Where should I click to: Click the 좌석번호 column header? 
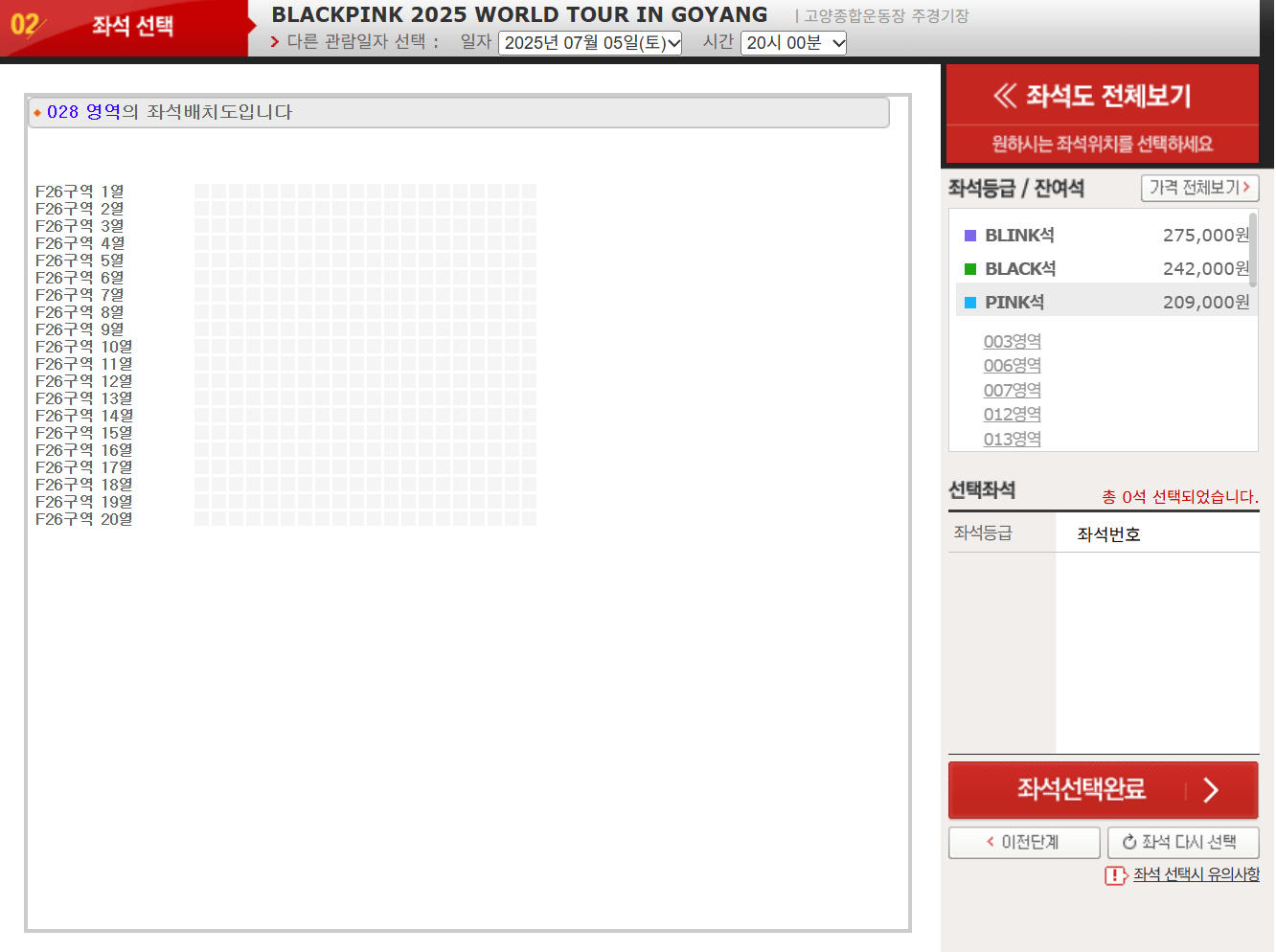[x=1108, y=534]
